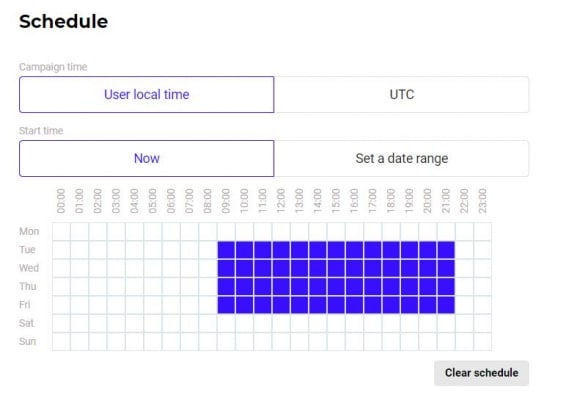
Task: Disable Thursday 15:00 schedule cell
Action: point(336,286)
